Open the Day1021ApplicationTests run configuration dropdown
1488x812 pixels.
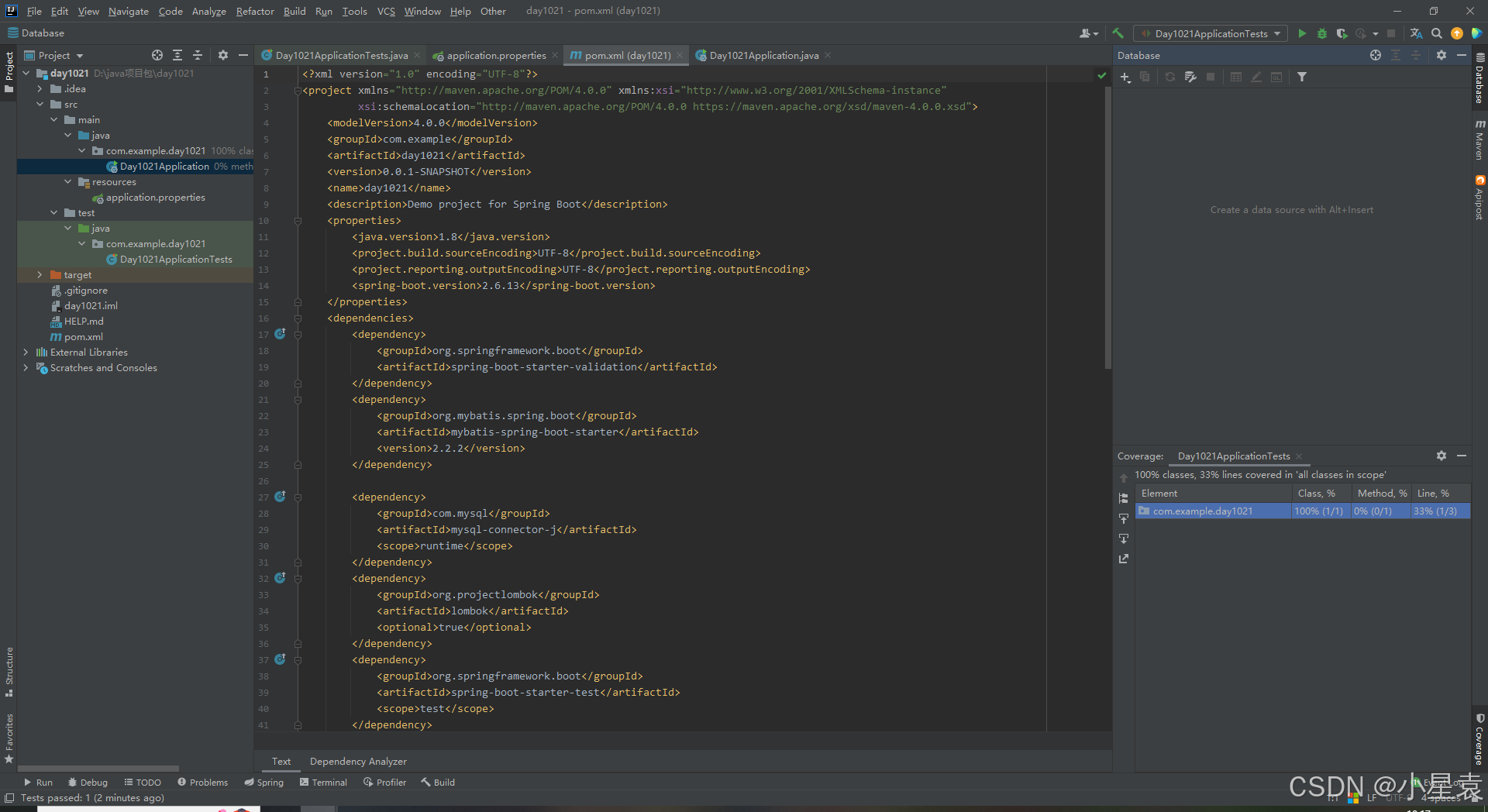pos(1210,33)
